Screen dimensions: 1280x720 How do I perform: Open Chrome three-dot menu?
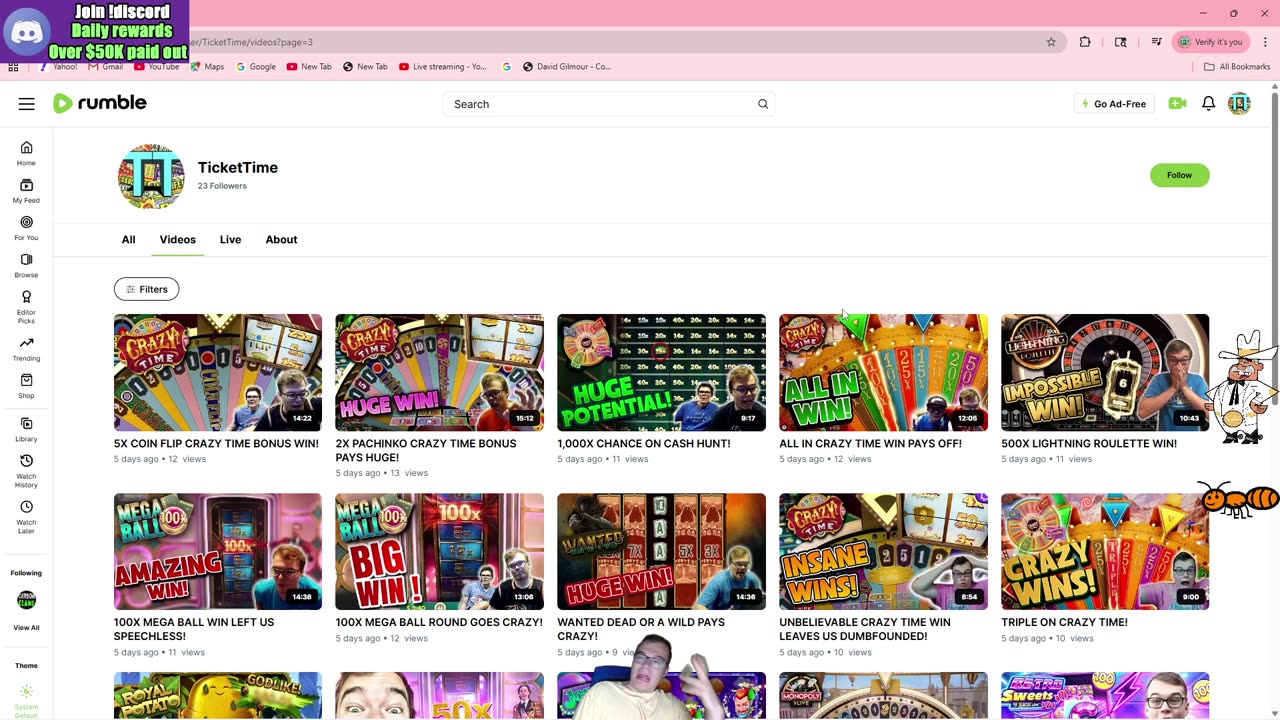click(x=1265, y=42)
